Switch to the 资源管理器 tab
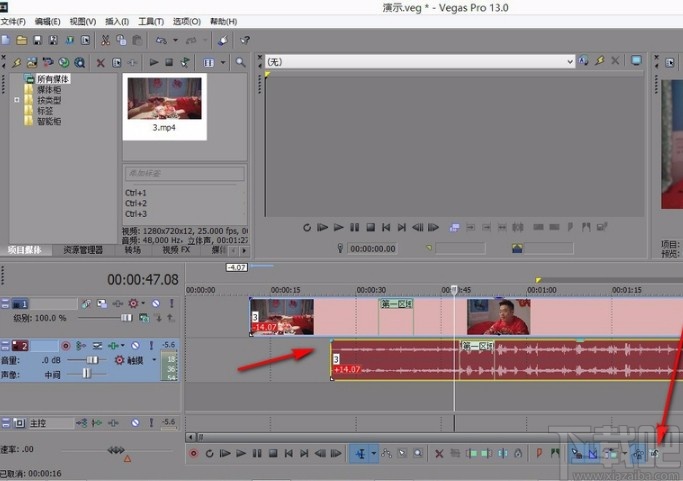This screenshot has height=481, width=683. click(x=83, y=250)
